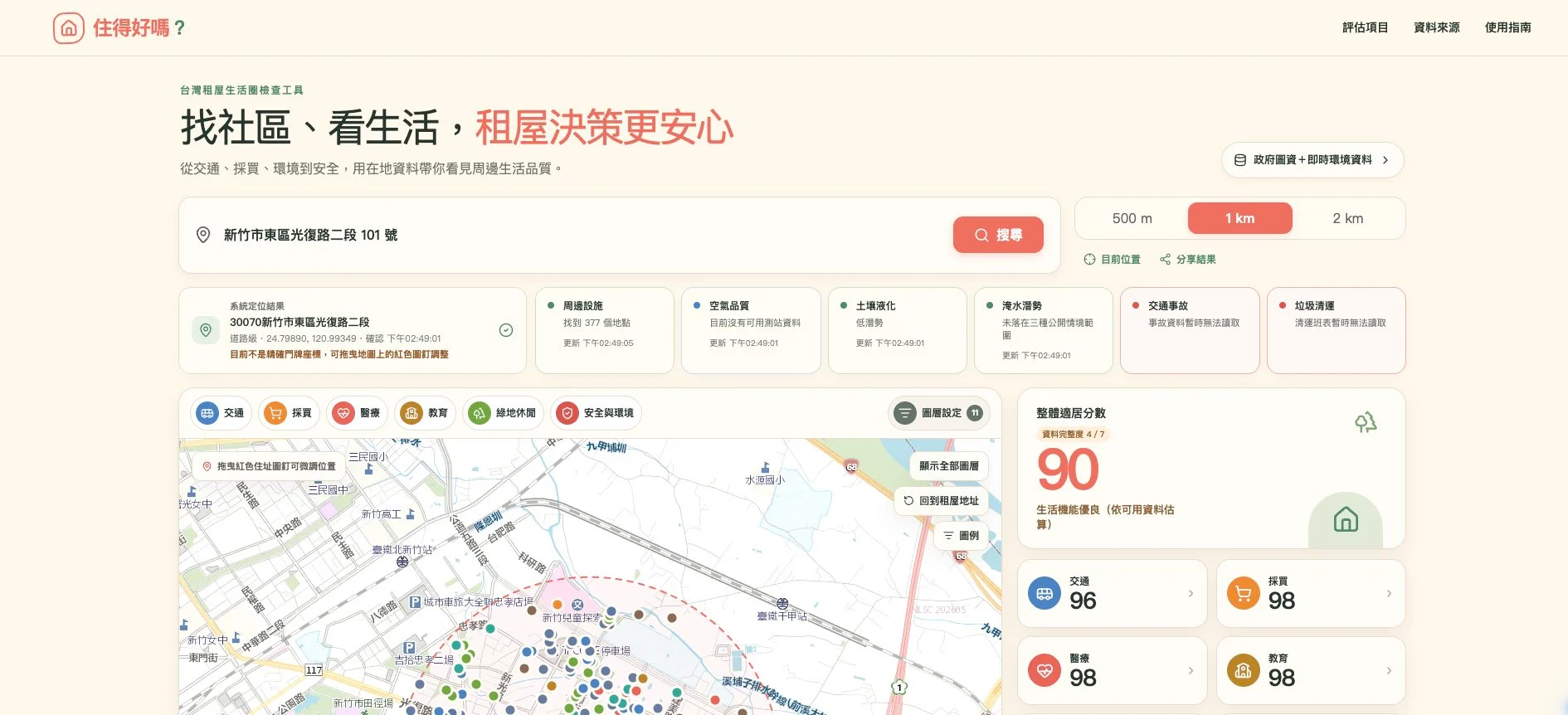Open the 評估項目 navigation item
The width and height of the screenshot is (1568, 715).
coord(1365,27)
